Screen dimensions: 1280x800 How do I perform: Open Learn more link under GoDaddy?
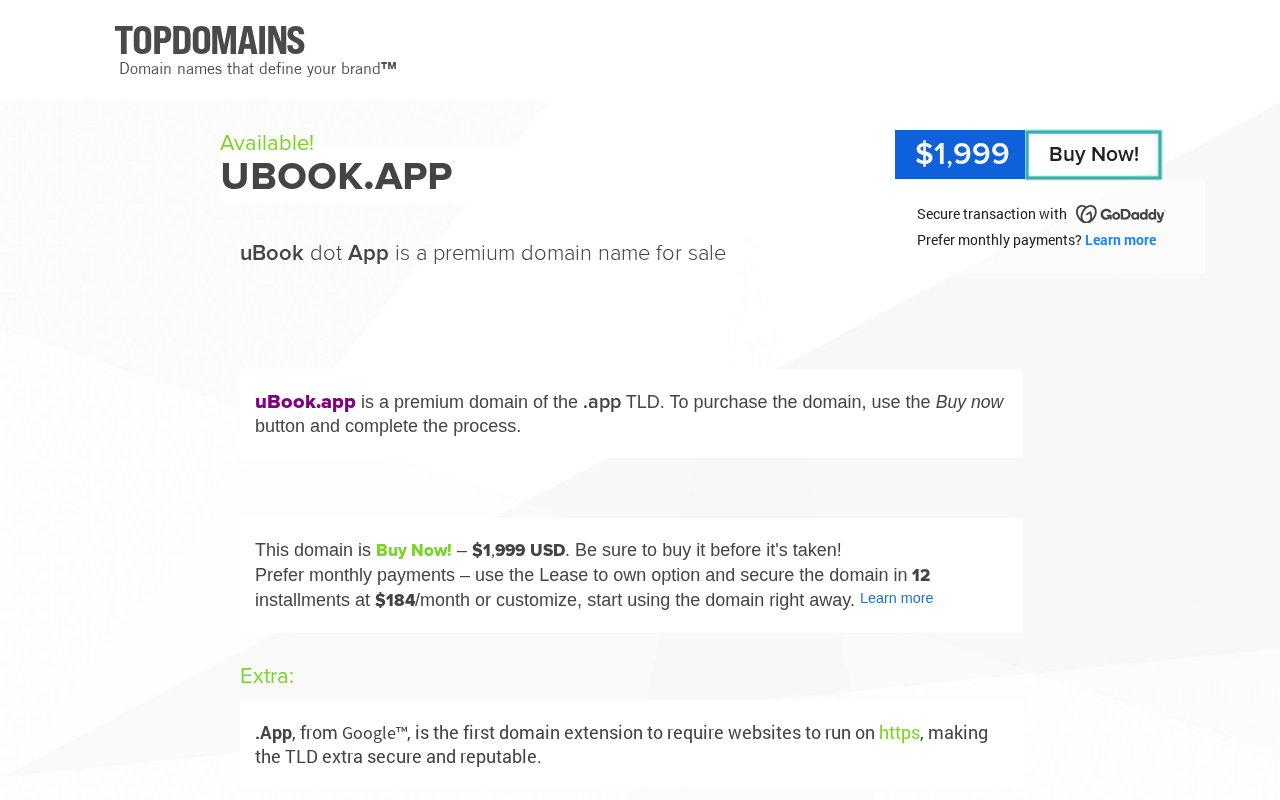point(1120,240)
